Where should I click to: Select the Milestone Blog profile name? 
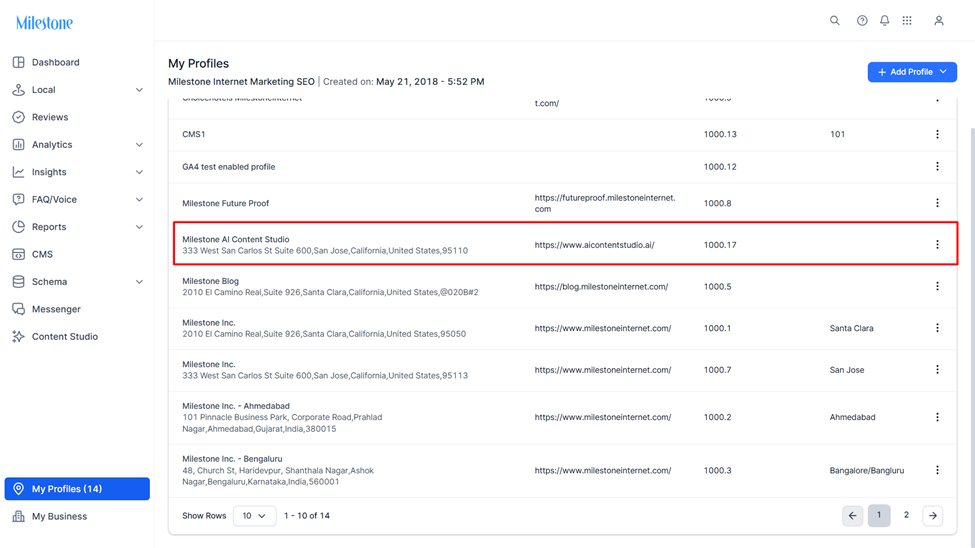pos(210,281)
